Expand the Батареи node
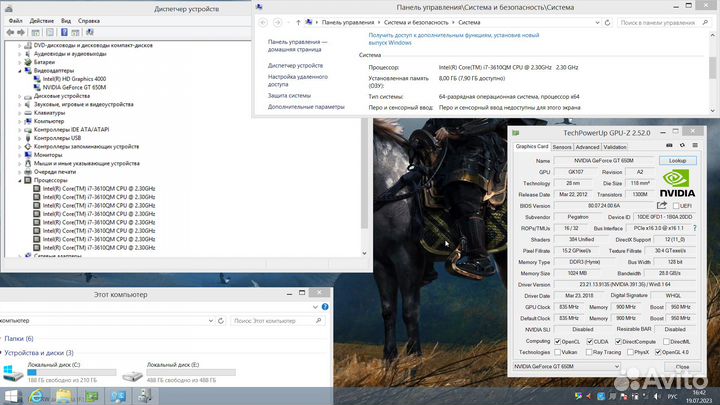 tap(20, 62)
